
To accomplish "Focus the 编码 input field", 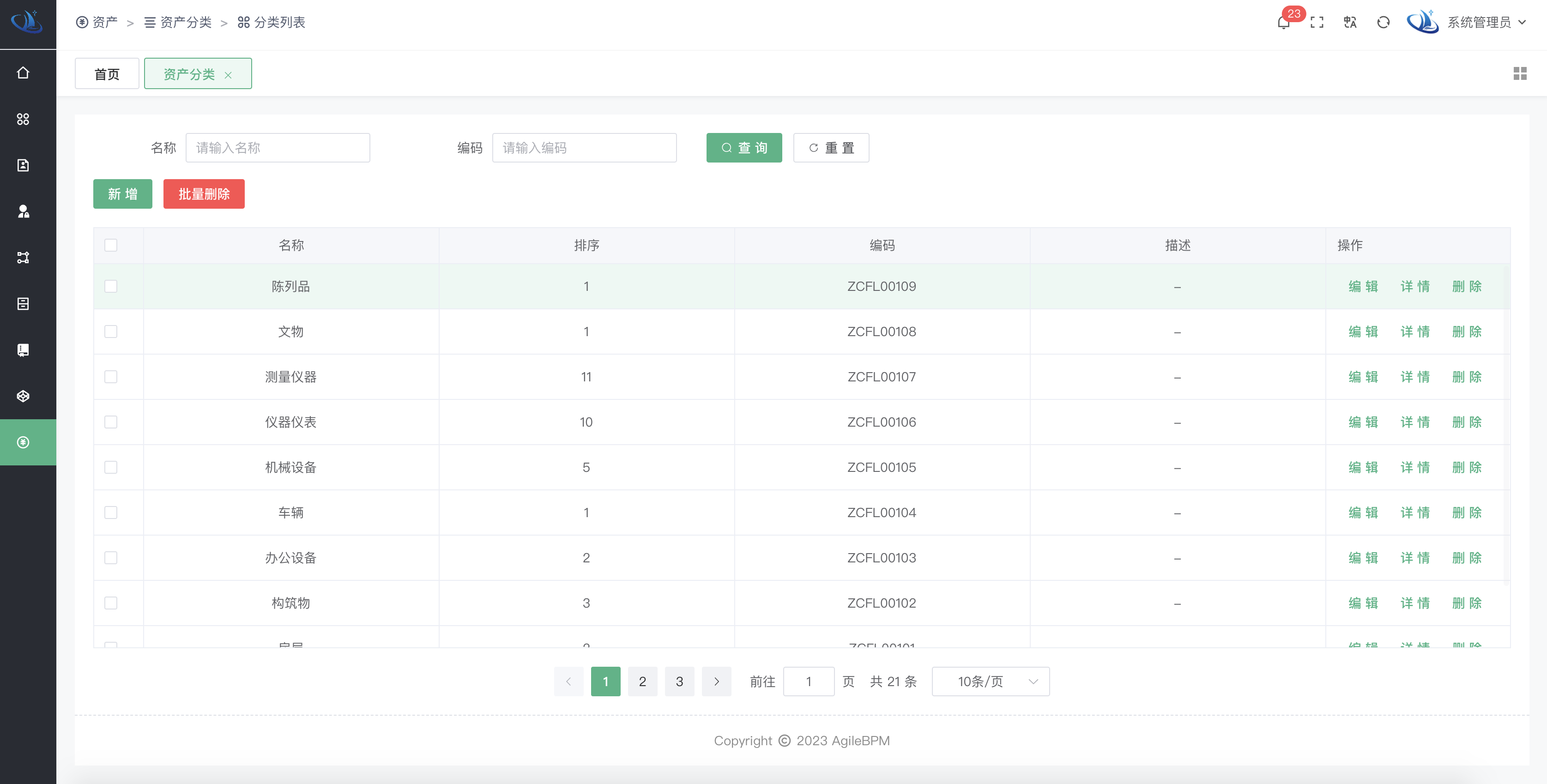I will pyautogui.click(x=584, y=148).
